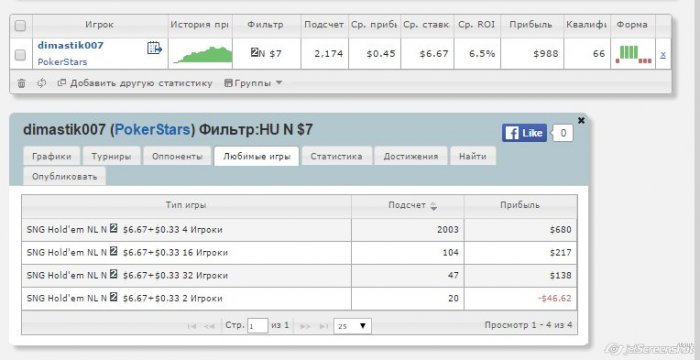Viewport: 700px width, 360px height.
Task: Switch to the Оппоненты tab
Action: (177, 156)
